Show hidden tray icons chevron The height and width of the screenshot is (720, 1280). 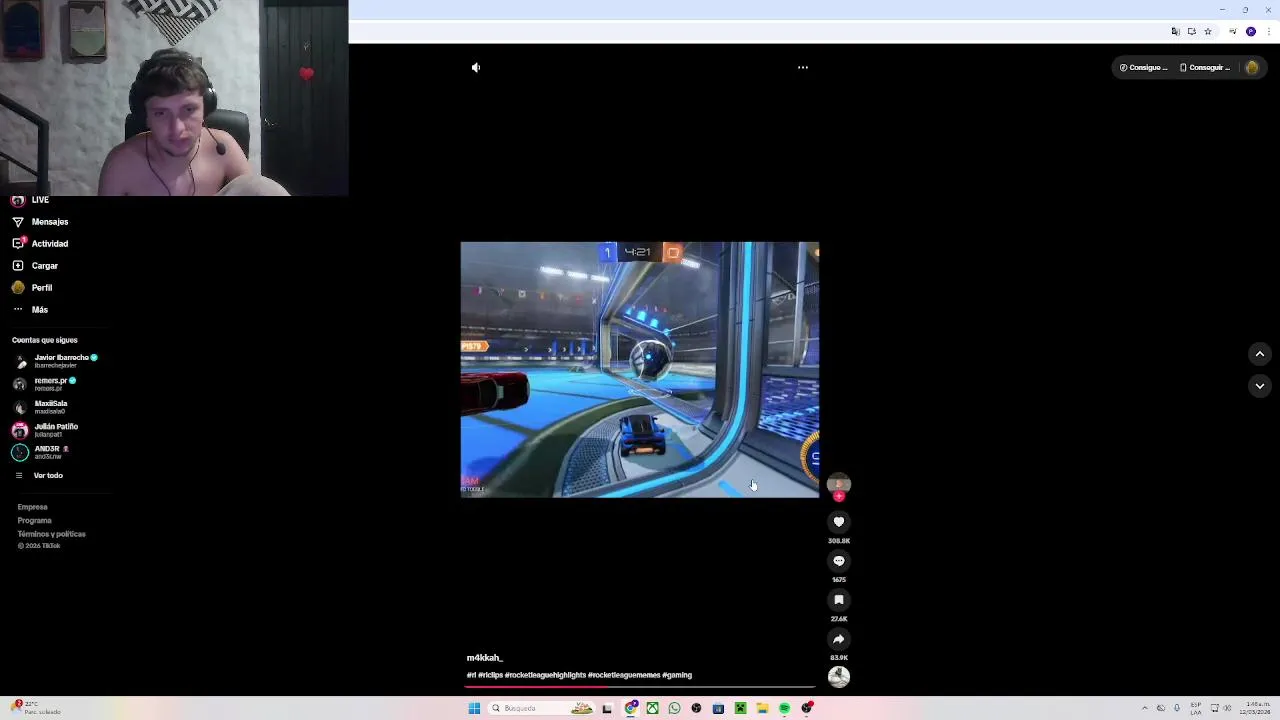(1144, 708)
